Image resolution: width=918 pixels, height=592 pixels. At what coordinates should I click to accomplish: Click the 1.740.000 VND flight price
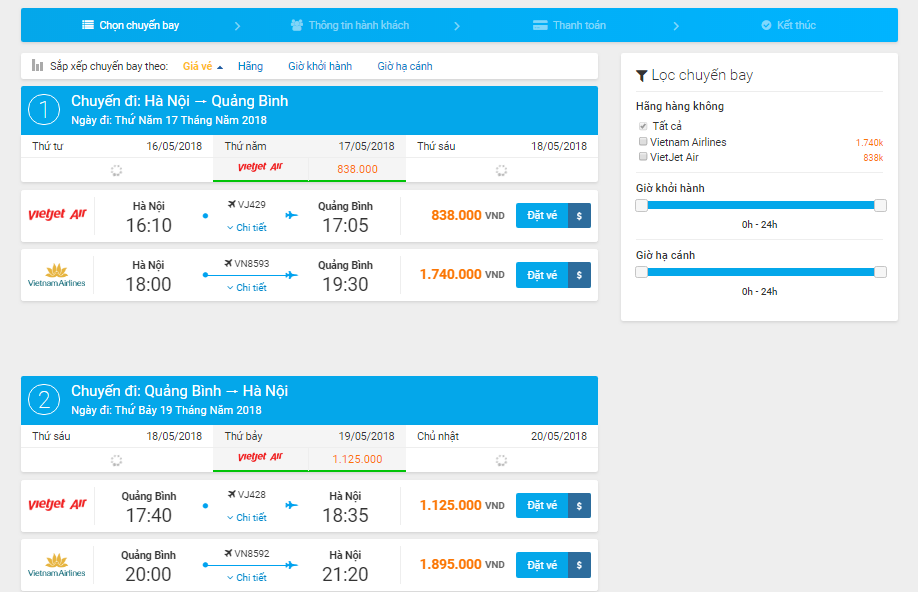click(x=462, y=275)
